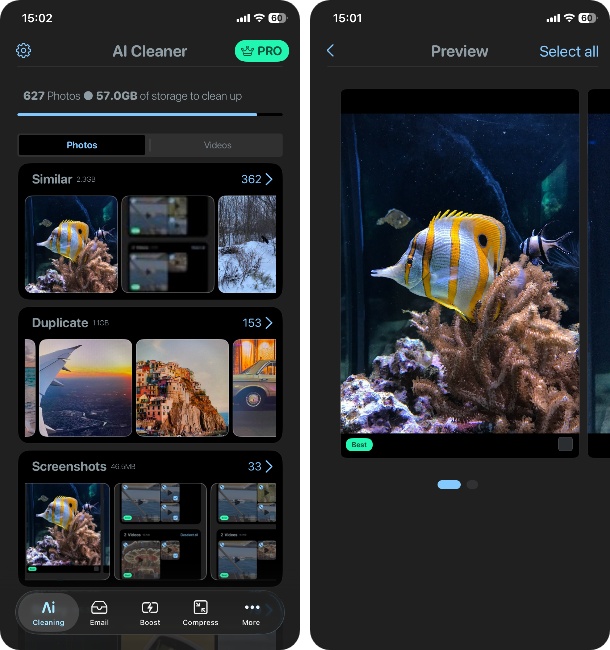
Task: Open the More menu tab
Action: coord(251,613)
